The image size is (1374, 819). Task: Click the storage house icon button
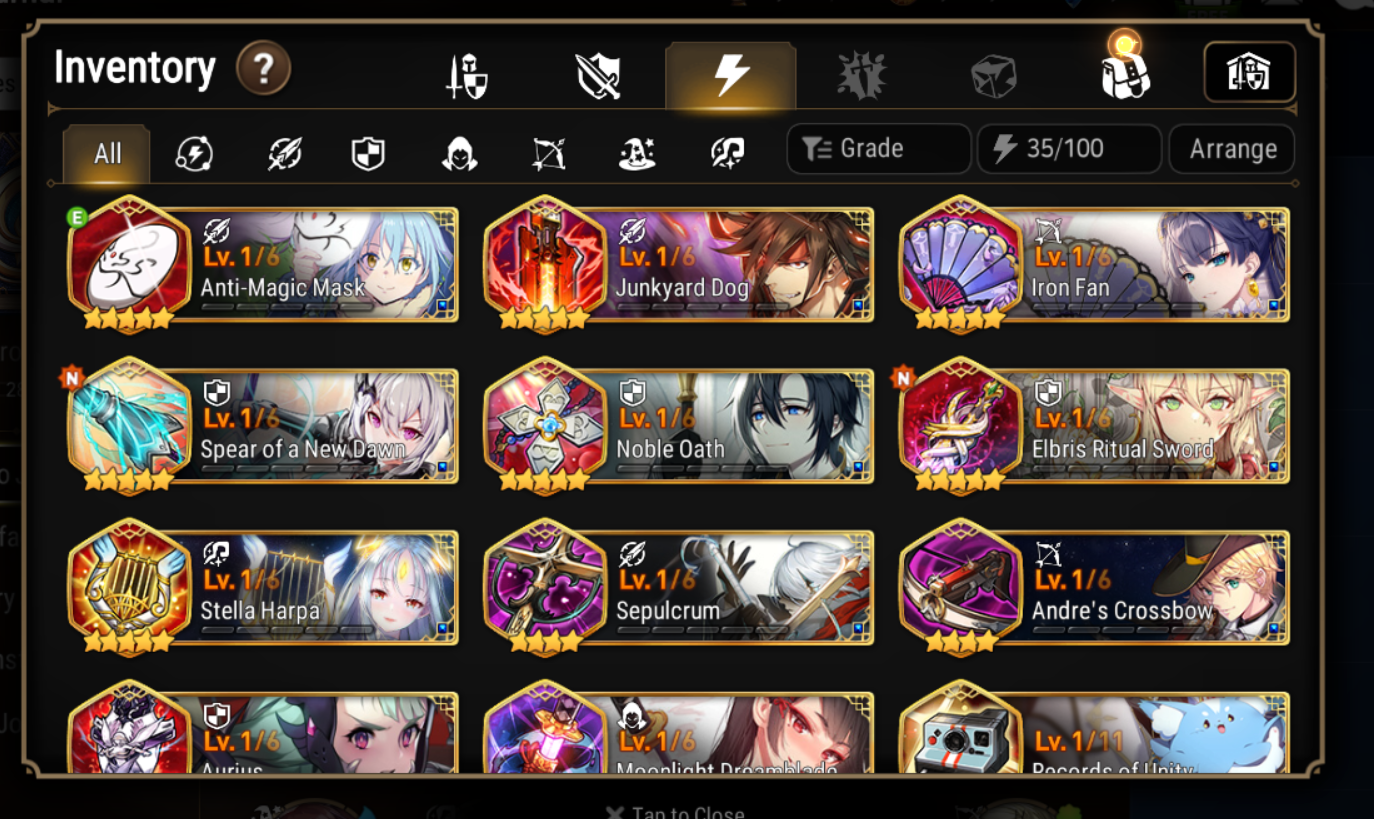[1249, 72]
